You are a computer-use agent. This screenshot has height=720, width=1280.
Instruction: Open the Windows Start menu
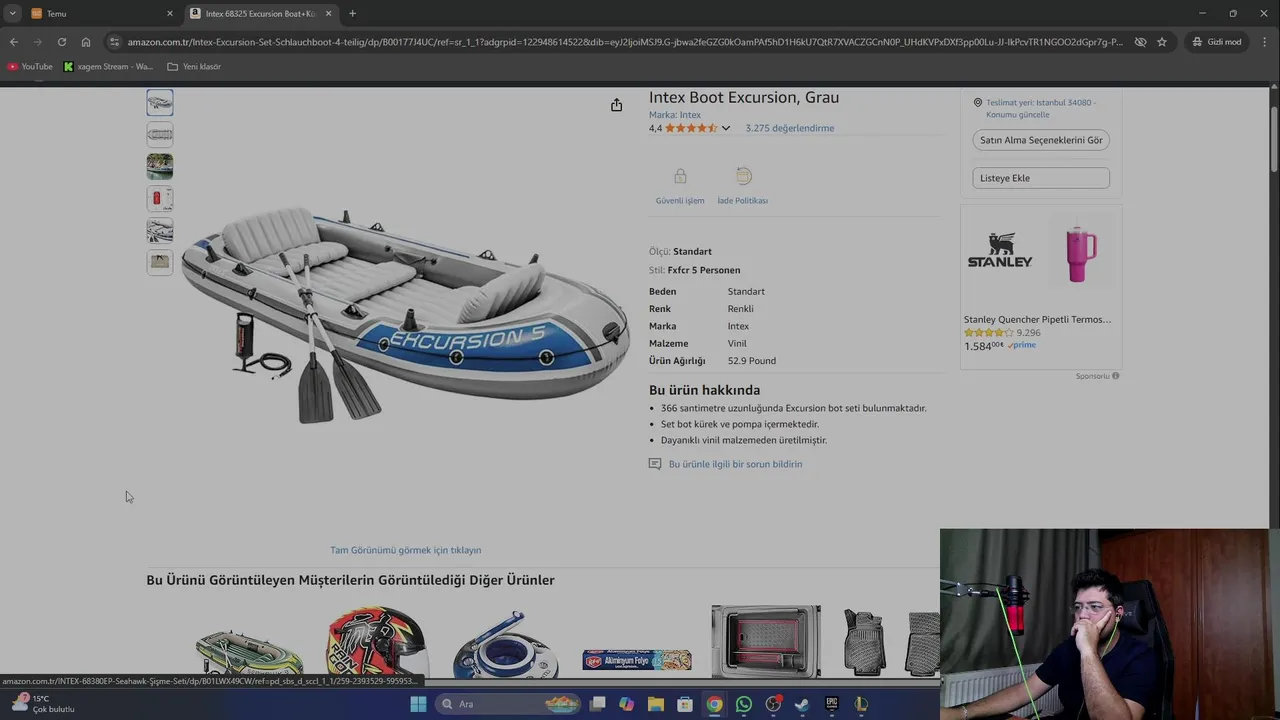pos(418,704)
